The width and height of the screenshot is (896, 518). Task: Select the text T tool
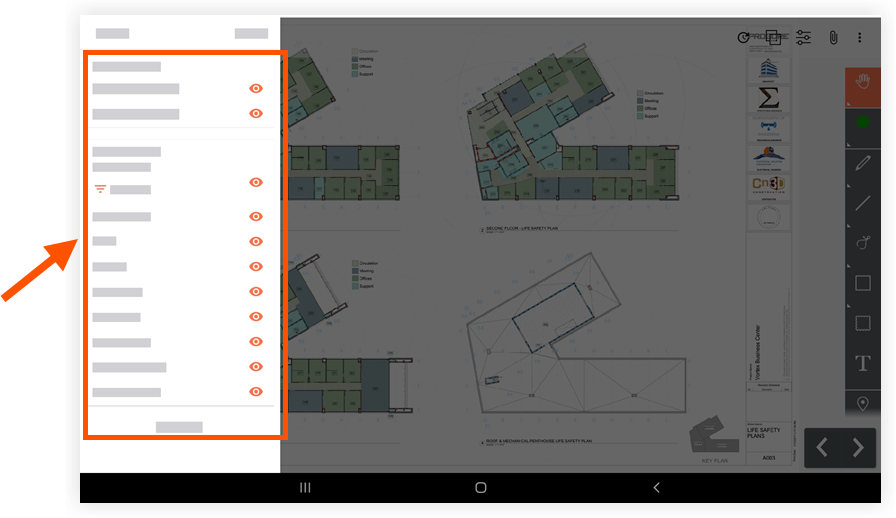click(863, 363)
